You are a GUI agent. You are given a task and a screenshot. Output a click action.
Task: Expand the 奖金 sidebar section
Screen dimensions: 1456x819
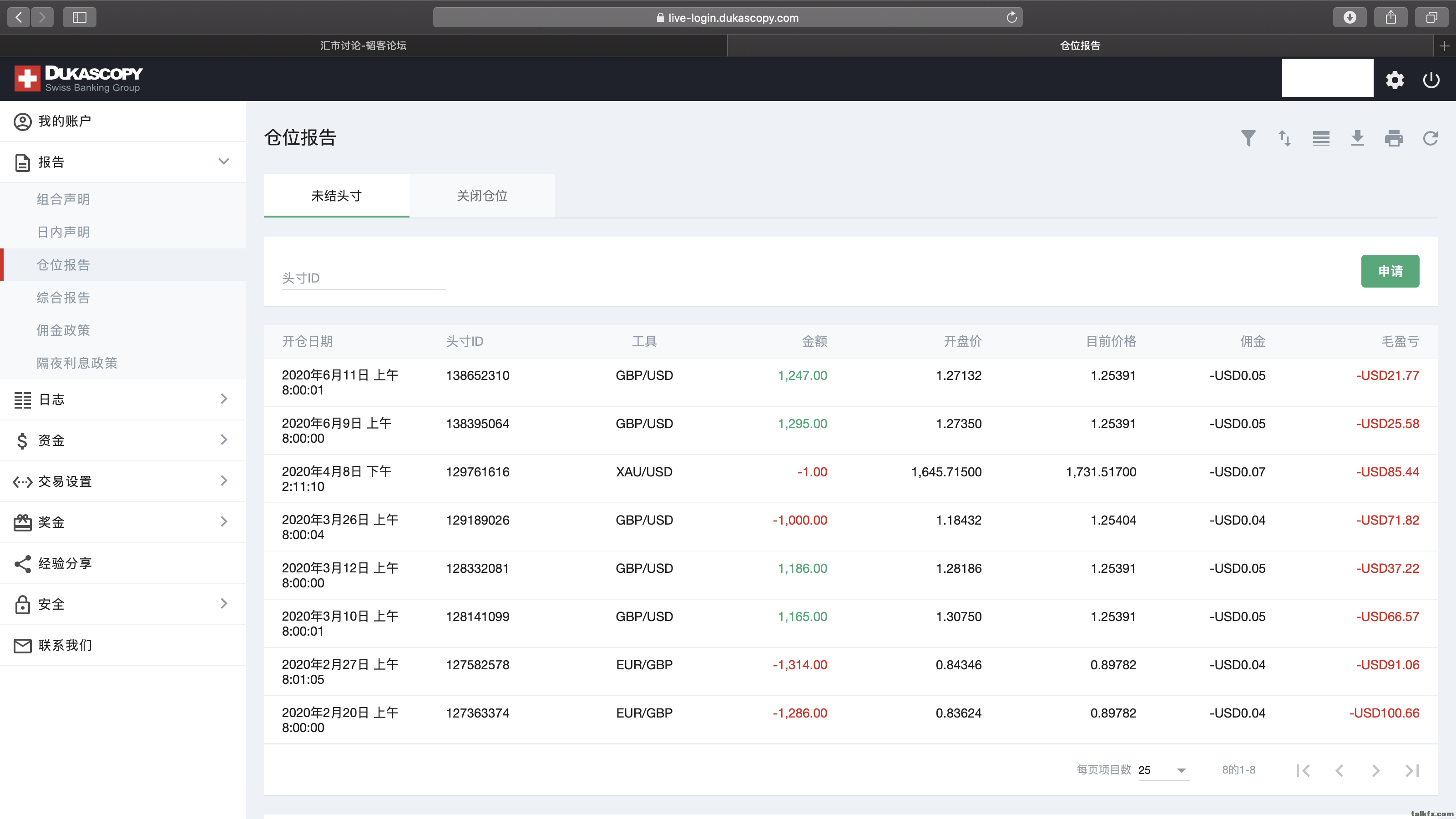(x=123, y=522)
